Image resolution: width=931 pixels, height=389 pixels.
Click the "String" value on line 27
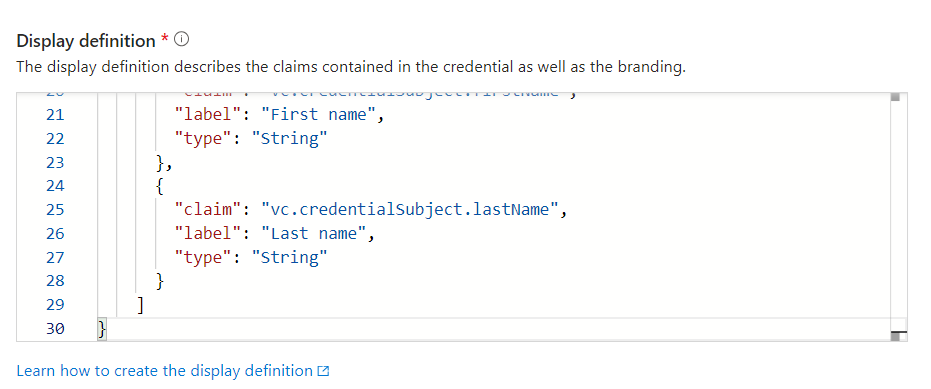(289, 257)
